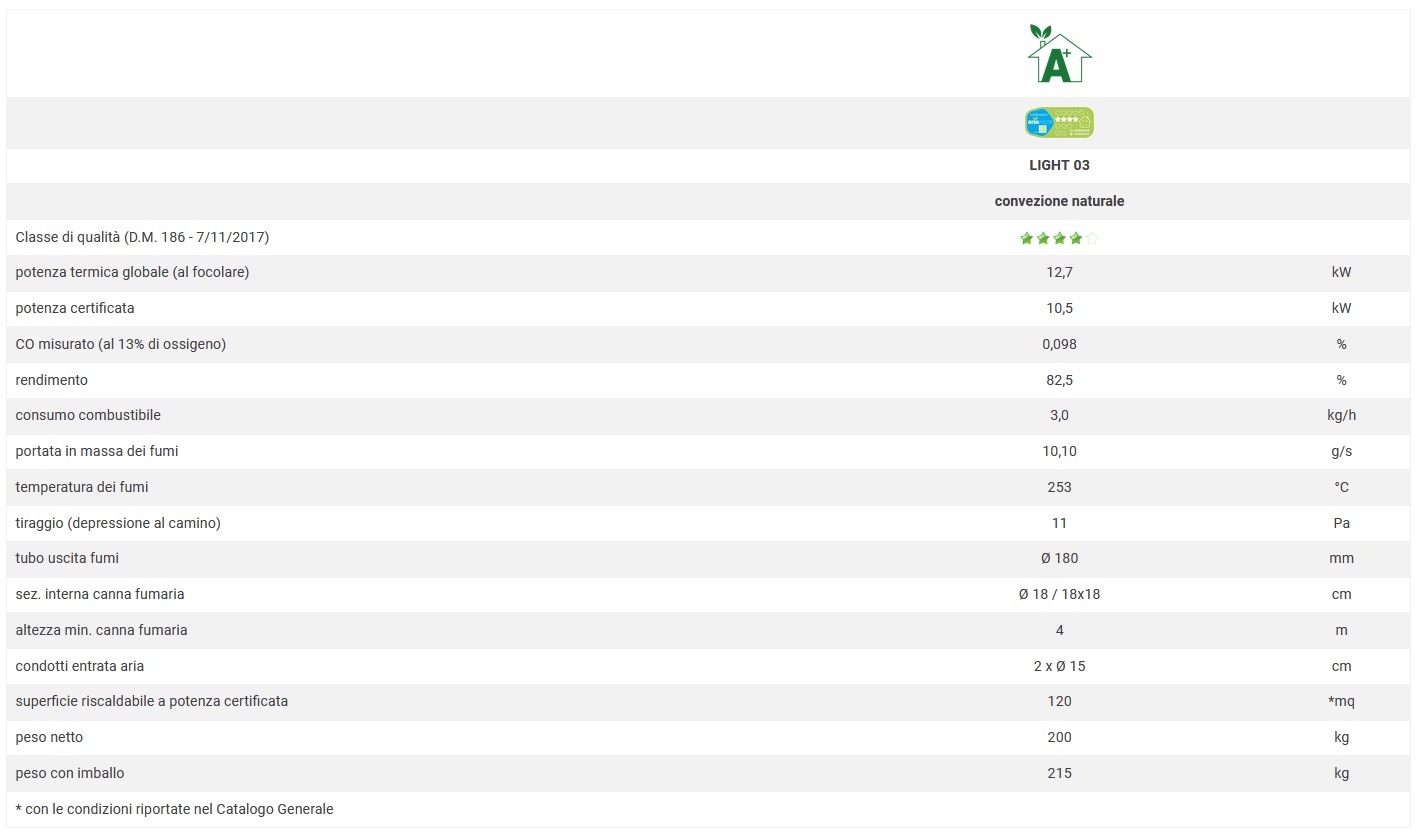Select the Ø 180 smoke outlet value

coord(1059,558)
